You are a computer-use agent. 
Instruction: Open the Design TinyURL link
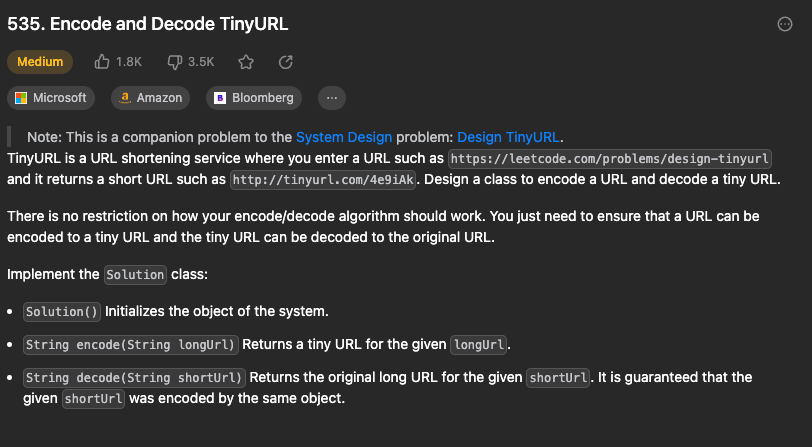point(508,137)
